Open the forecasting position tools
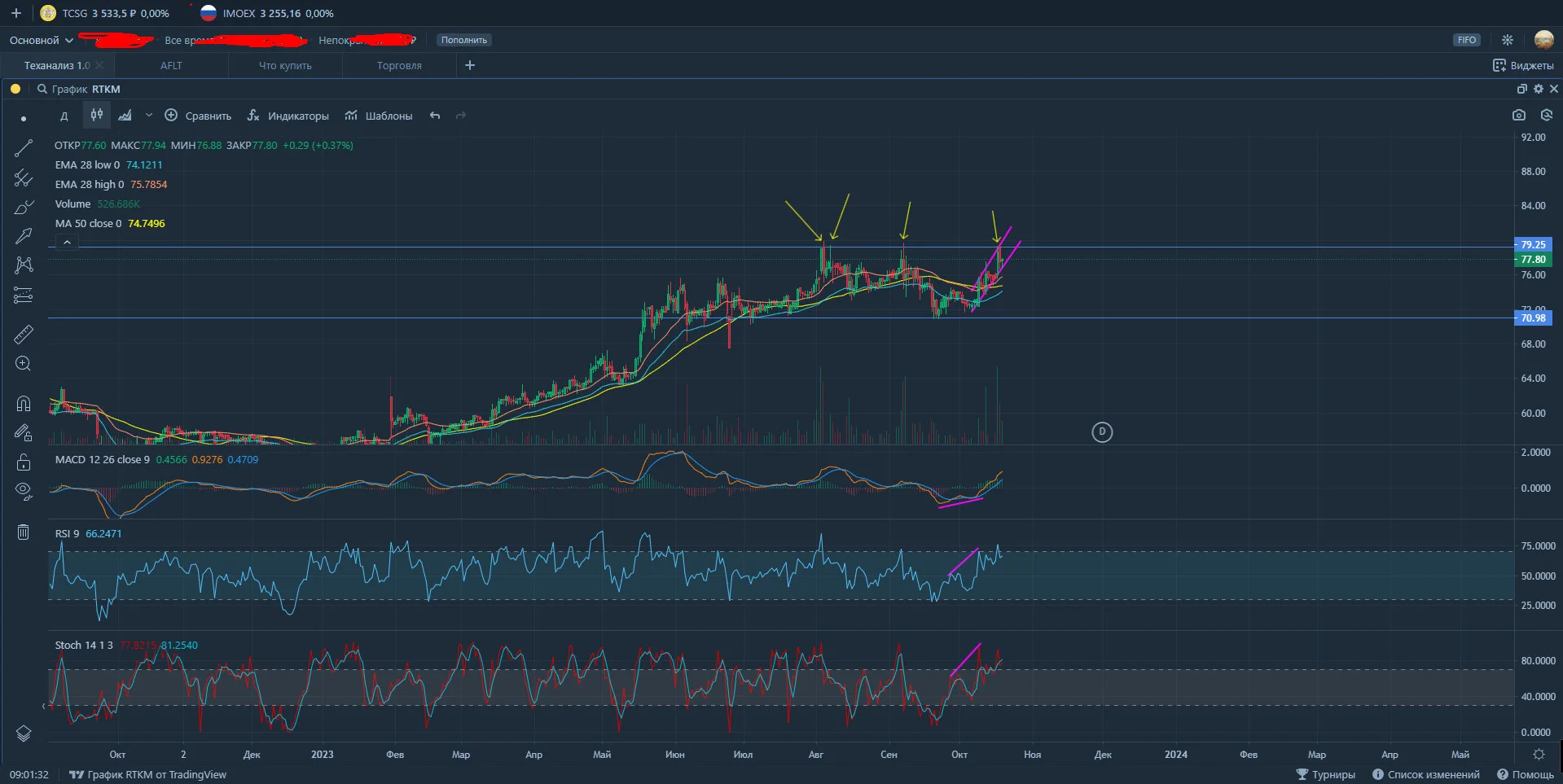Image resolution: width=1563 pixels, height=784 pixels. [24, 295]
